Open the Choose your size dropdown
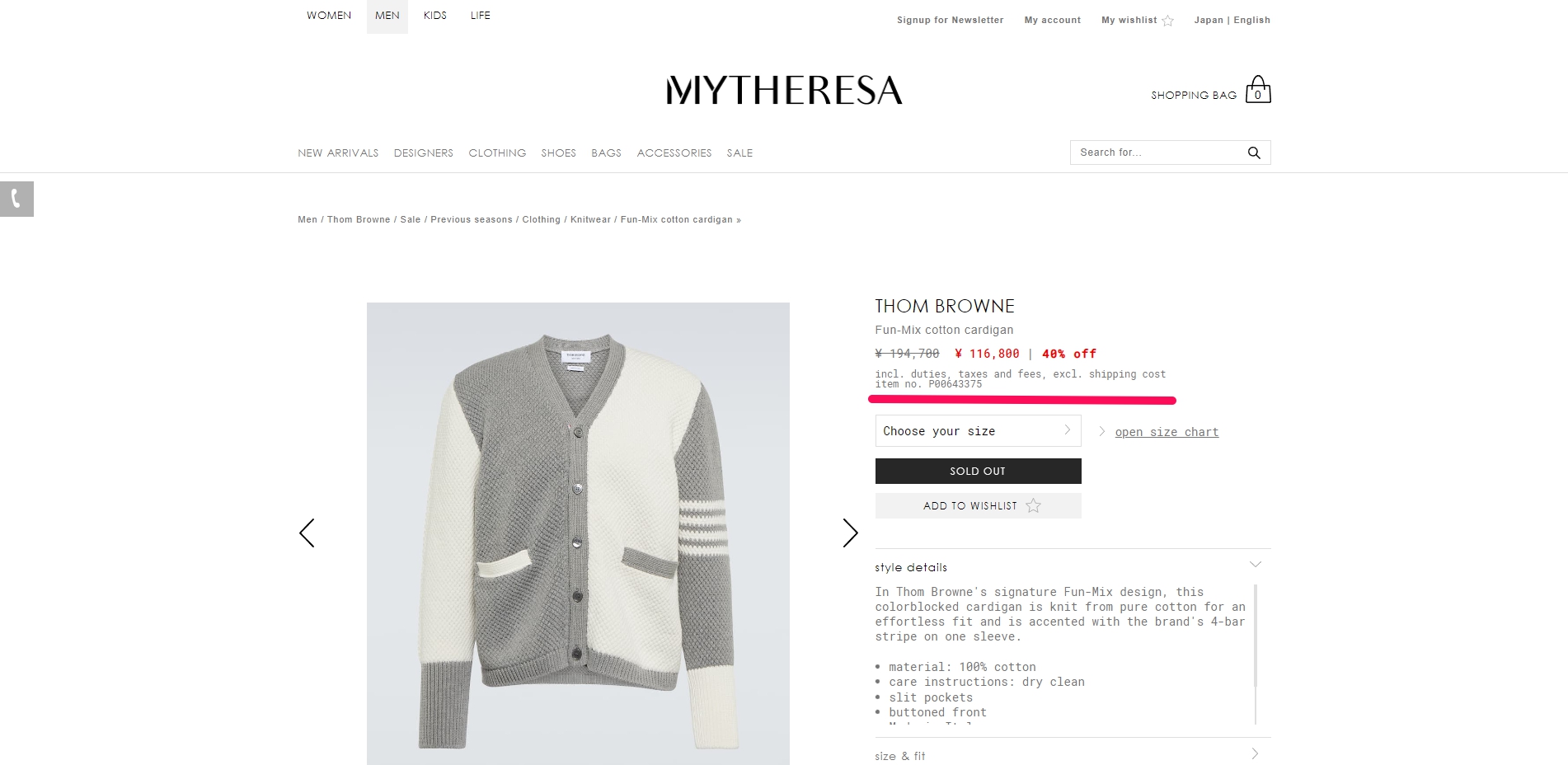Viewport: 1568px width, 765px height. tap(978, 431)
